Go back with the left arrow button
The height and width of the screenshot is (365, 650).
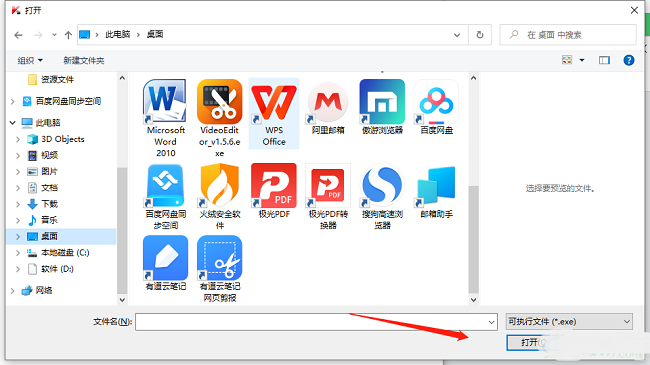click(x=18, y=35)
